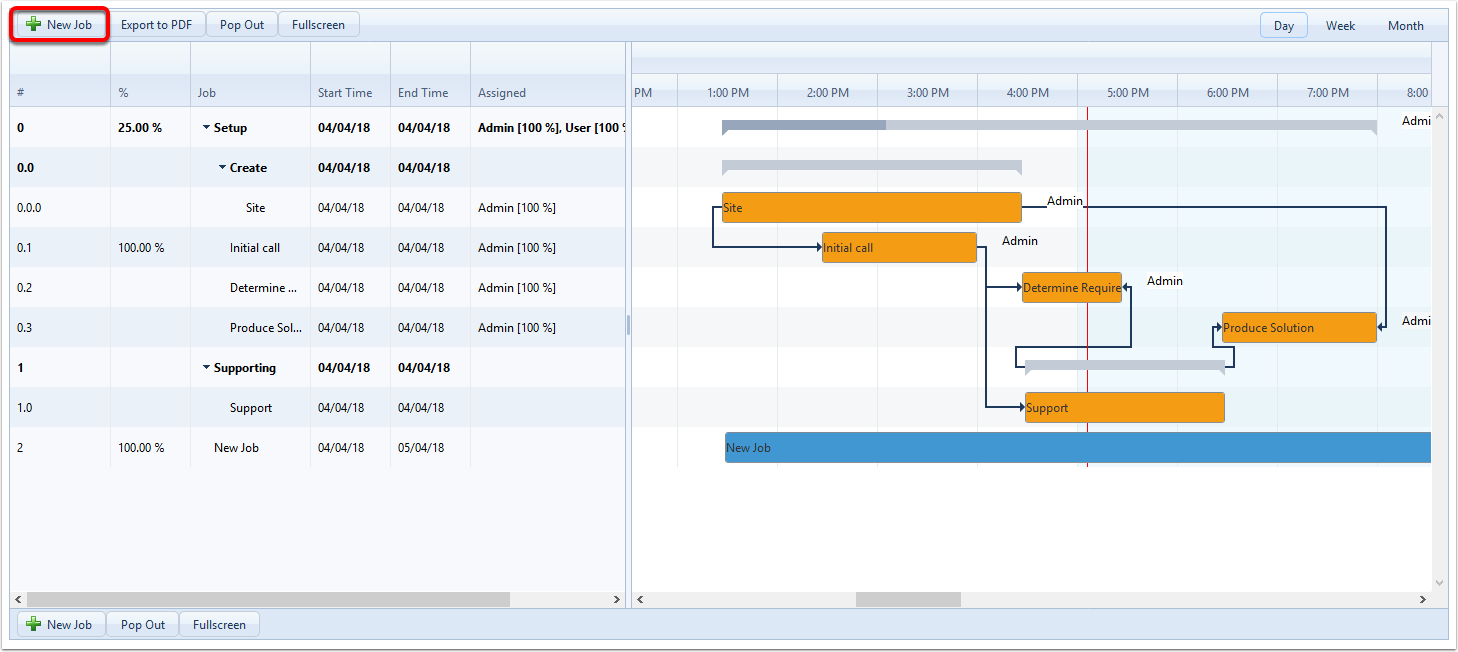The width and height of the screenshot is (1458, 652).
Task: Select the Determine... row in job list
Action: click(x=318, y=288)
